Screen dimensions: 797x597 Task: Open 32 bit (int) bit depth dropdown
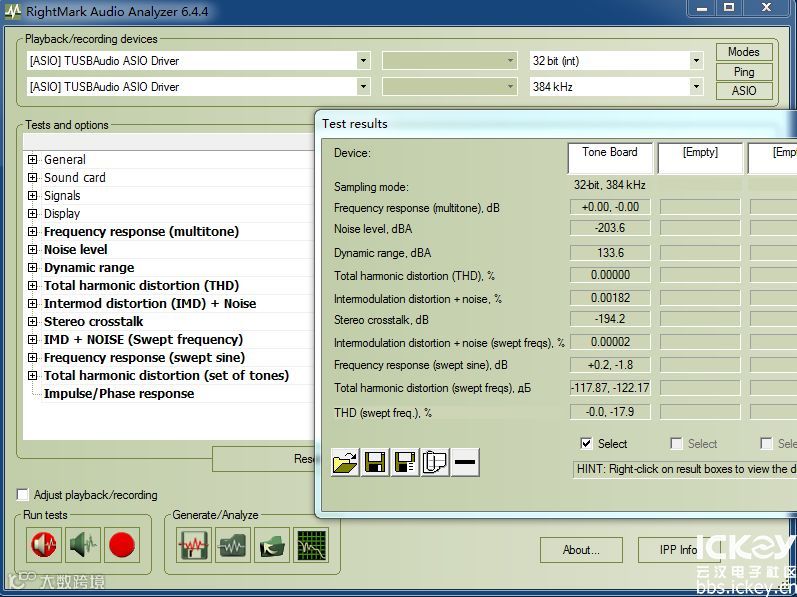[x=696, y=60]
